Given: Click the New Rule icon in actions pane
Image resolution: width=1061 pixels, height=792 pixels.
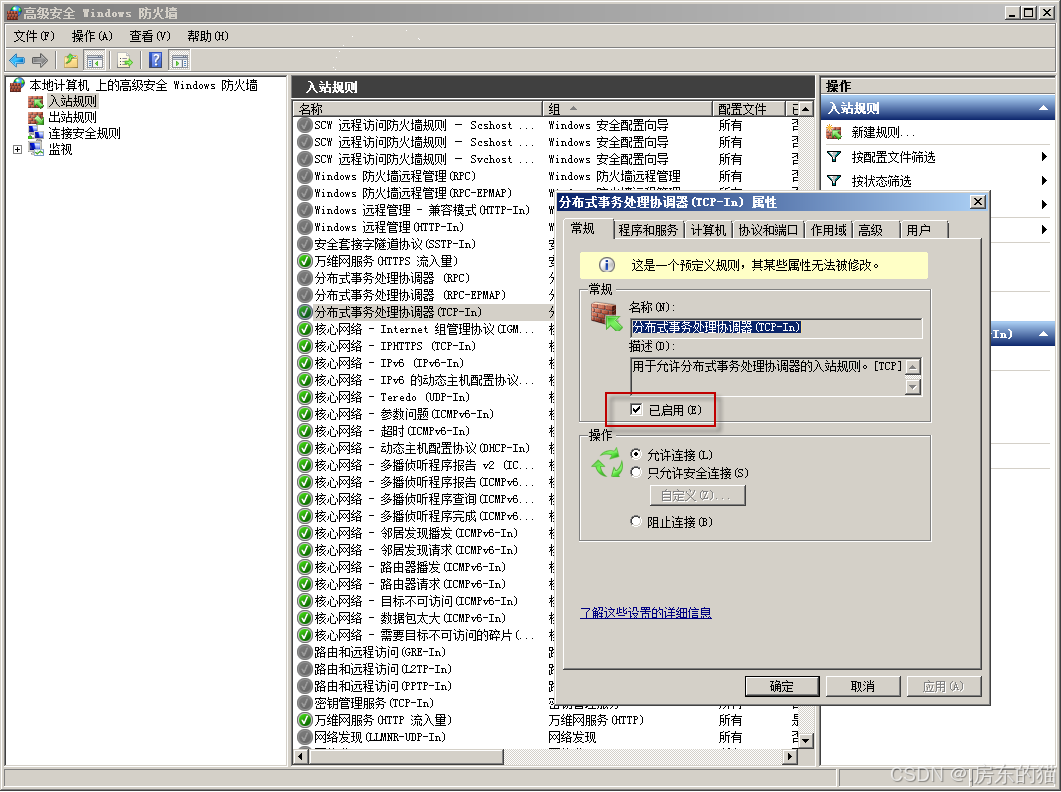Looking at the screenshot, I should point(834,132).
